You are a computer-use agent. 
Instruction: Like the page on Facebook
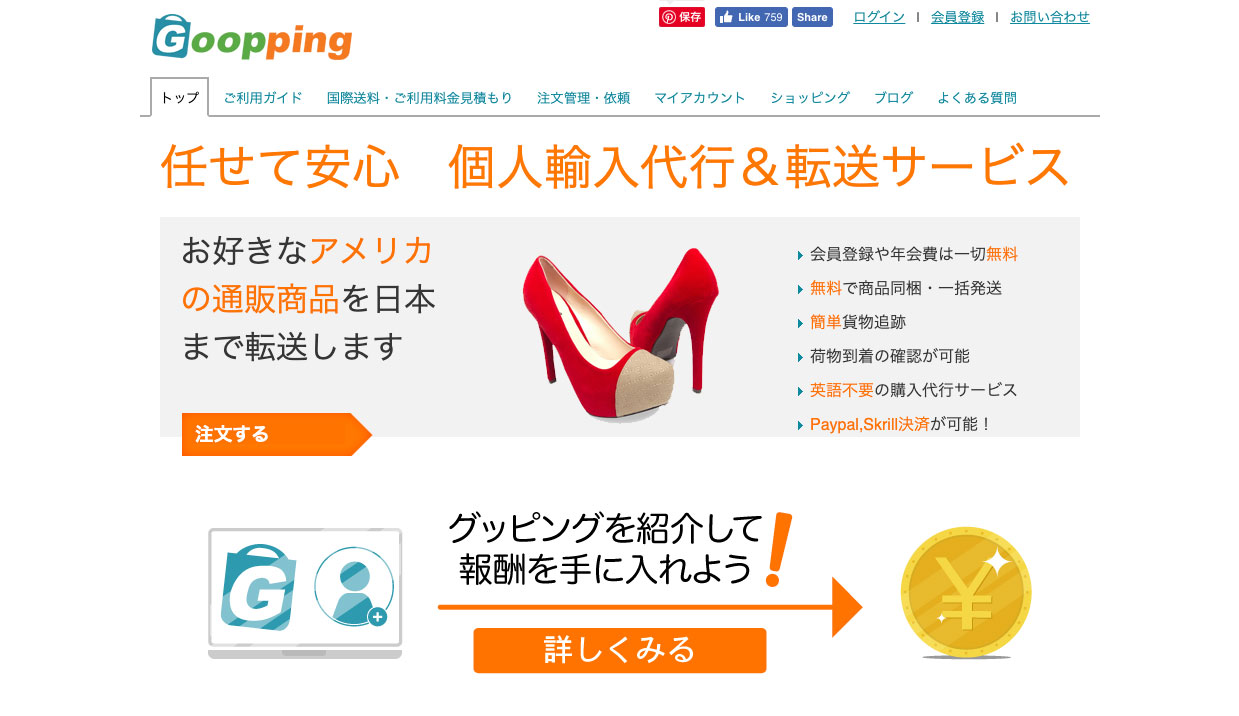coord(751,17)
